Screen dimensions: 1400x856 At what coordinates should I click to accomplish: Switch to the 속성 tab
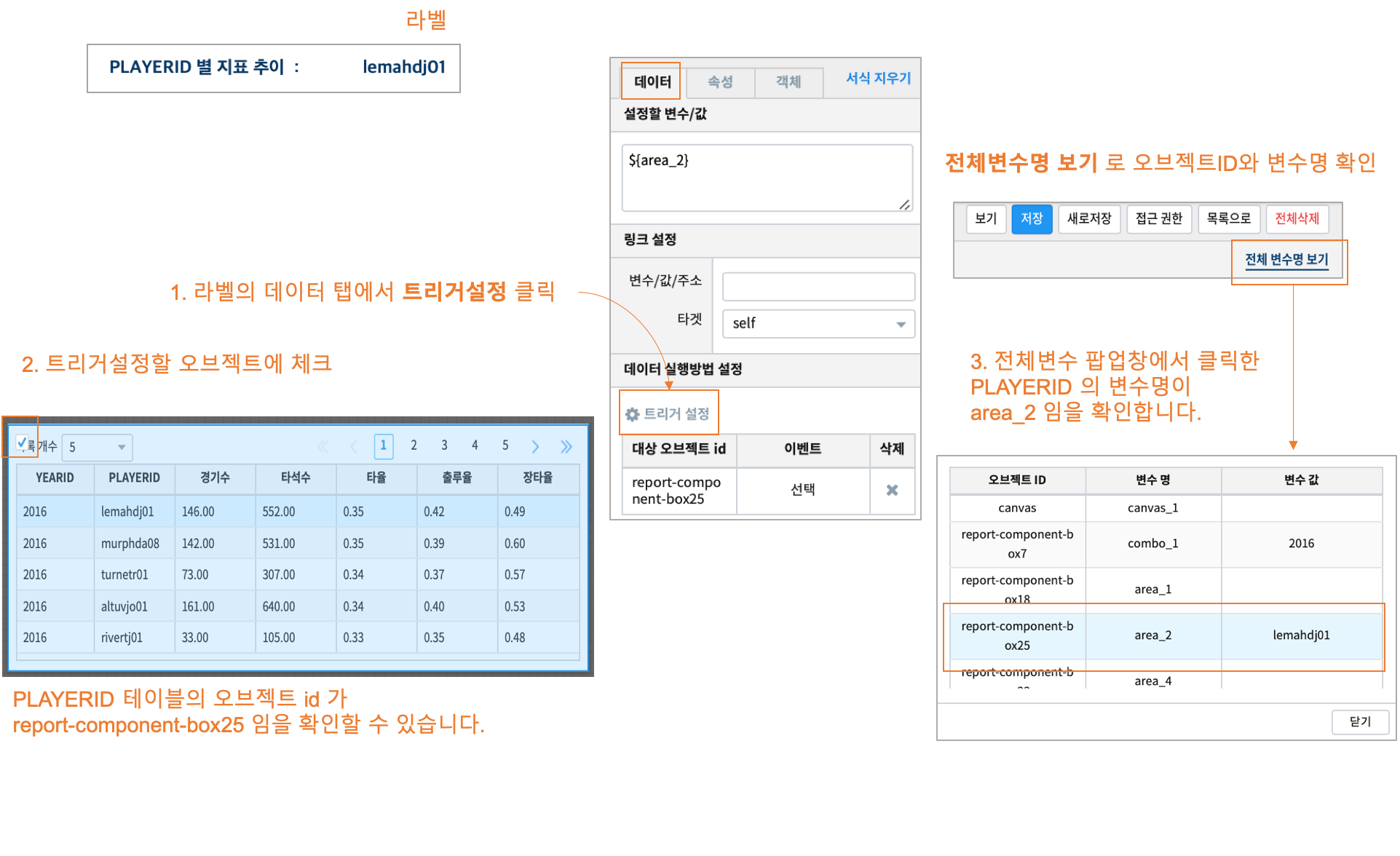coord(720,82)
